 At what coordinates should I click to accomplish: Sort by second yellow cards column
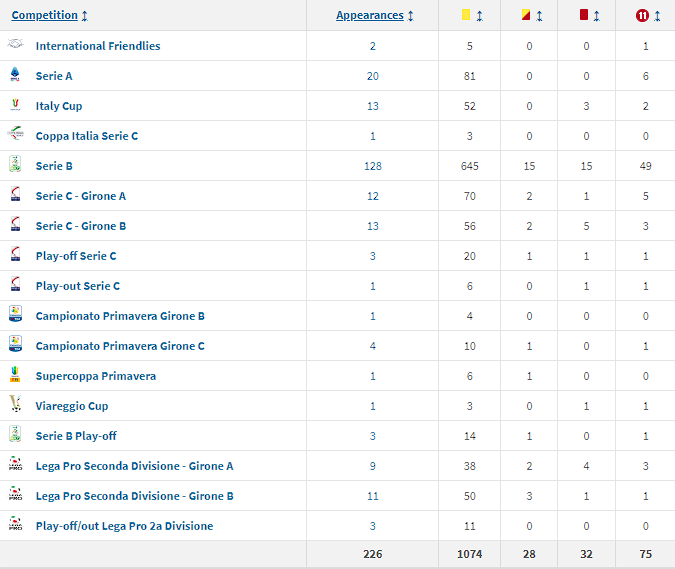tap(532, 15)
